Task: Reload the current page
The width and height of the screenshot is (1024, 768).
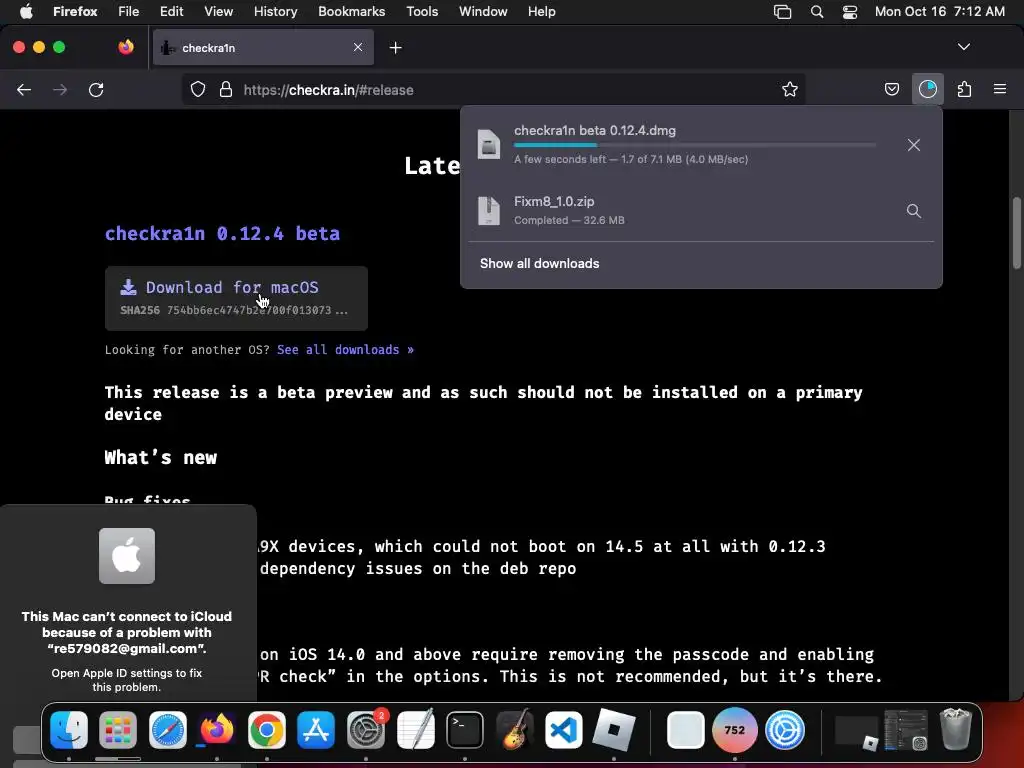Action: (96, 90)
